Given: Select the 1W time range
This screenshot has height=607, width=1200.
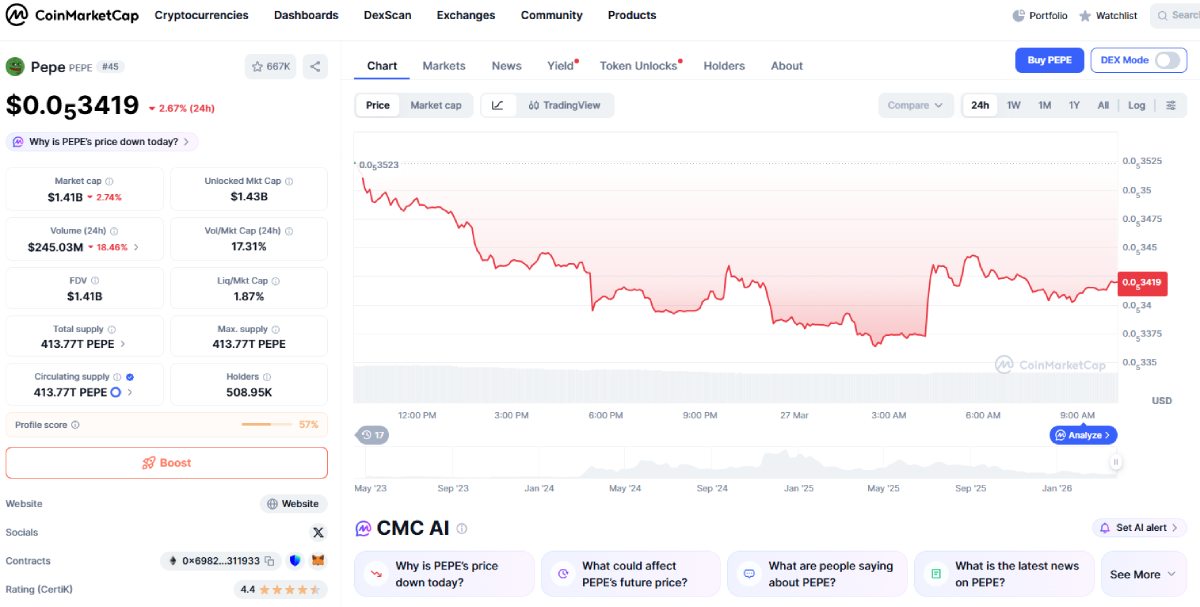Looking at the screenshot, I should (x=1014, y=105).
